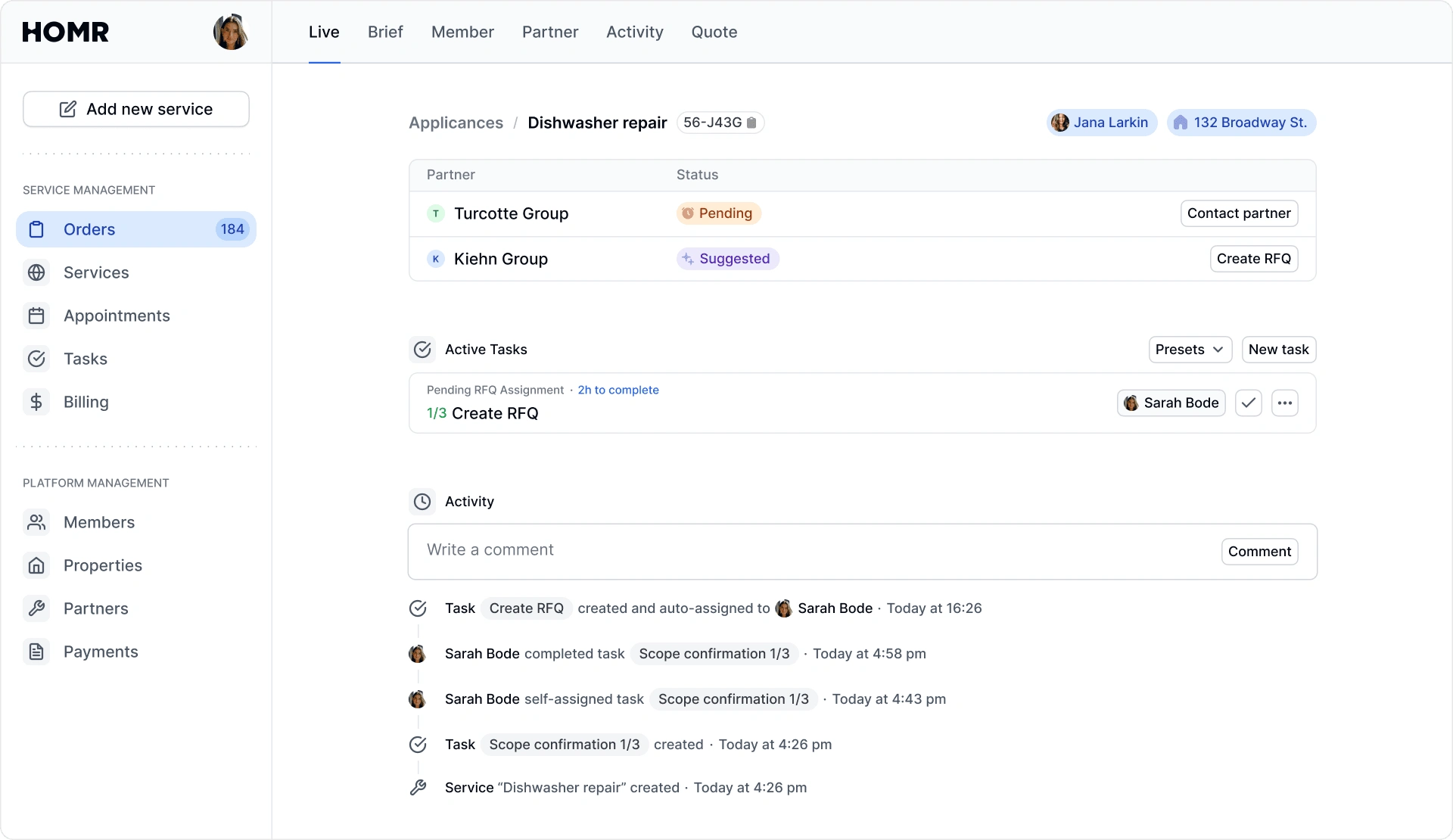Click the Properties house icon

(x=36, y=565)
